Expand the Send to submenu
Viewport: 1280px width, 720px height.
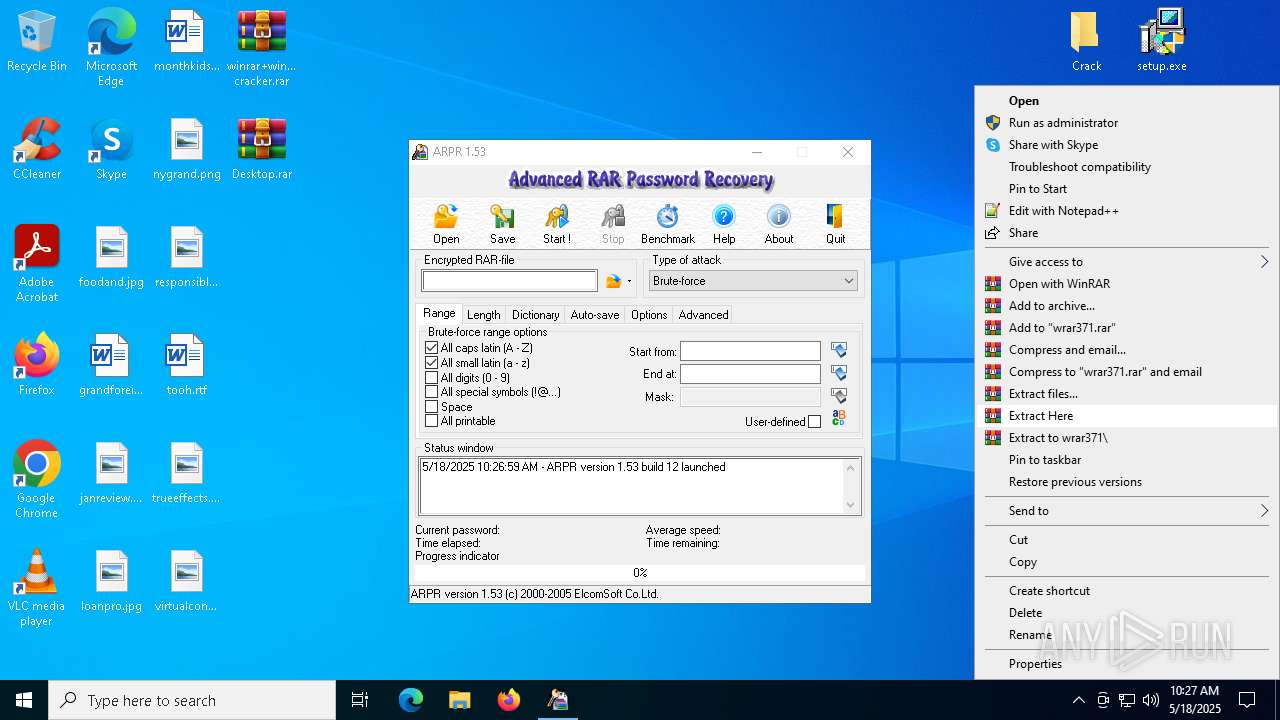1127,511
